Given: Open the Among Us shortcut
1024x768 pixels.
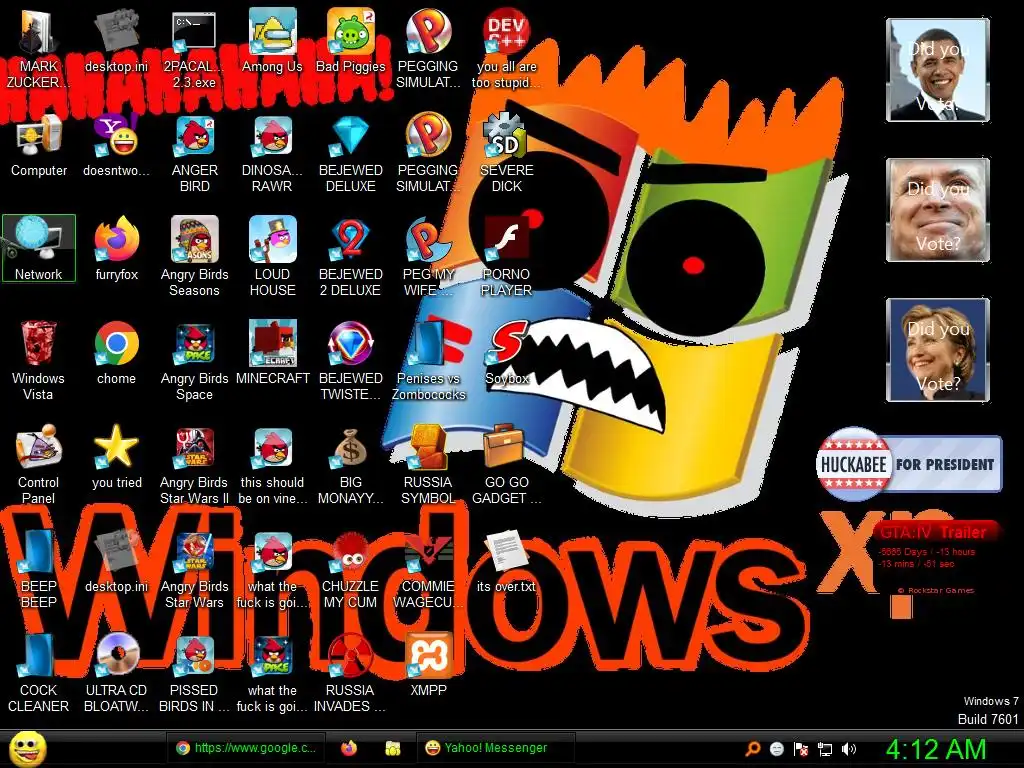Looking at the screenshot, I should [272, 42].
